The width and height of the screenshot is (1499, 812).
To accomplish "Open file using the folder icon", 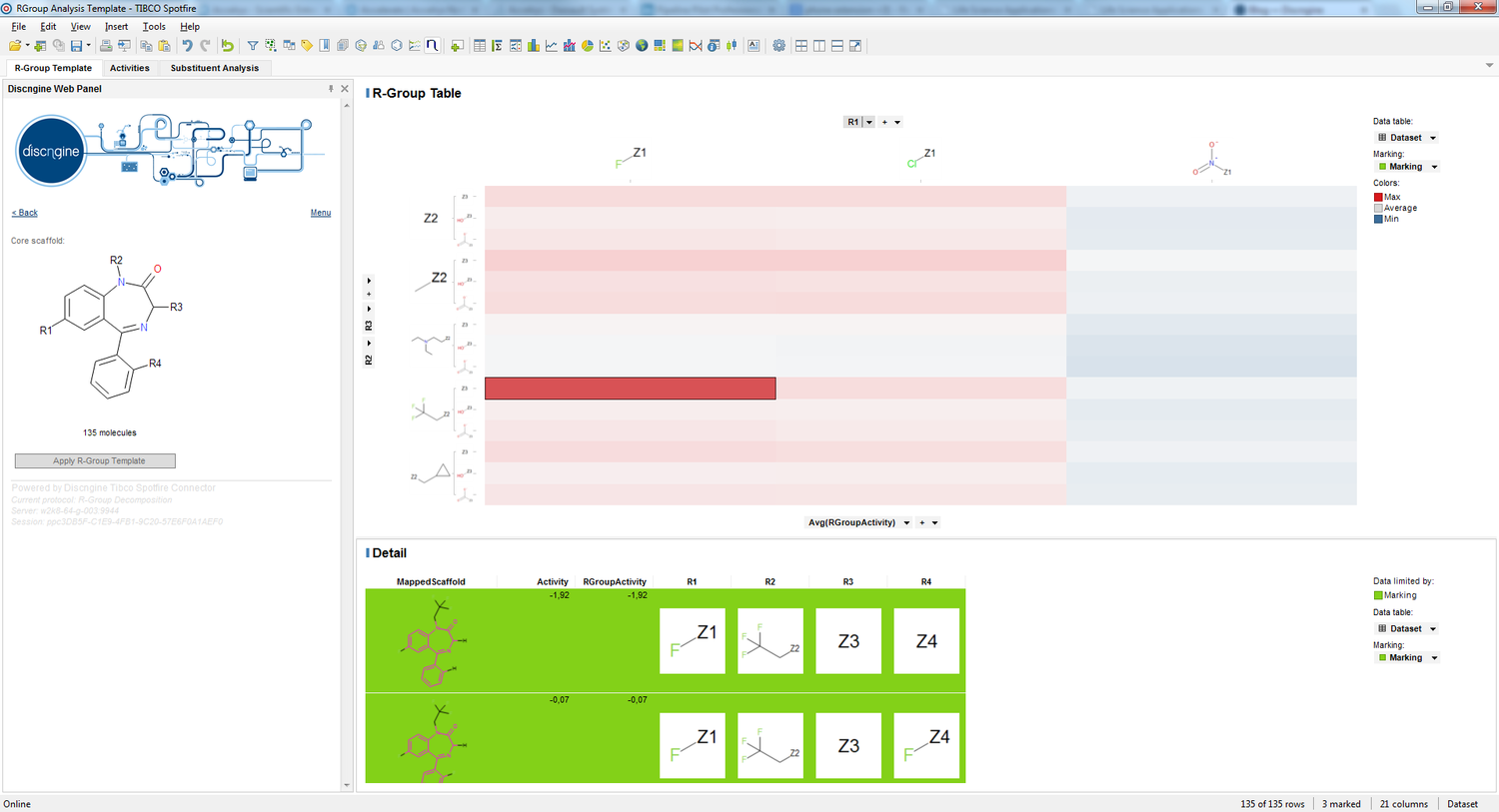I will pyautogui.click(x=15, y=46).
